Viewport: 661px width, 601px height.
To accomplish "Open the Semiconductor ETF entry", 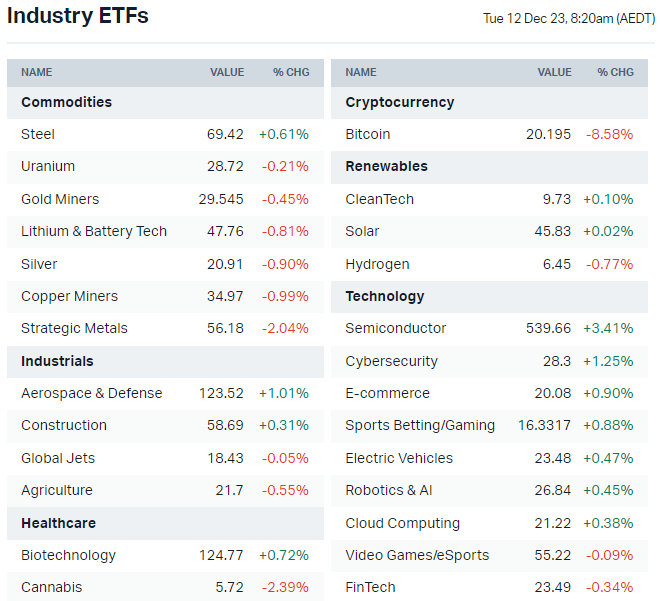I will click(396, 328).
